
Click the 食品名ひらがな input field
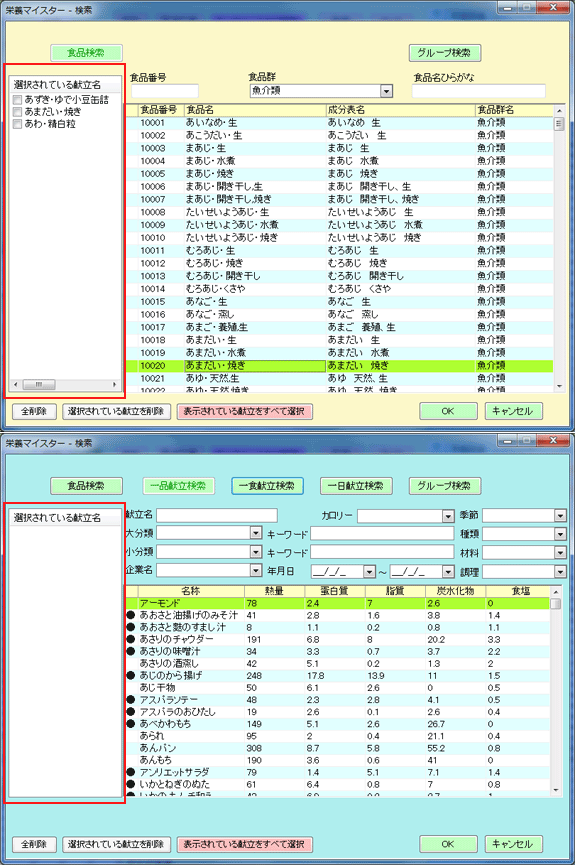coord(478,91)
